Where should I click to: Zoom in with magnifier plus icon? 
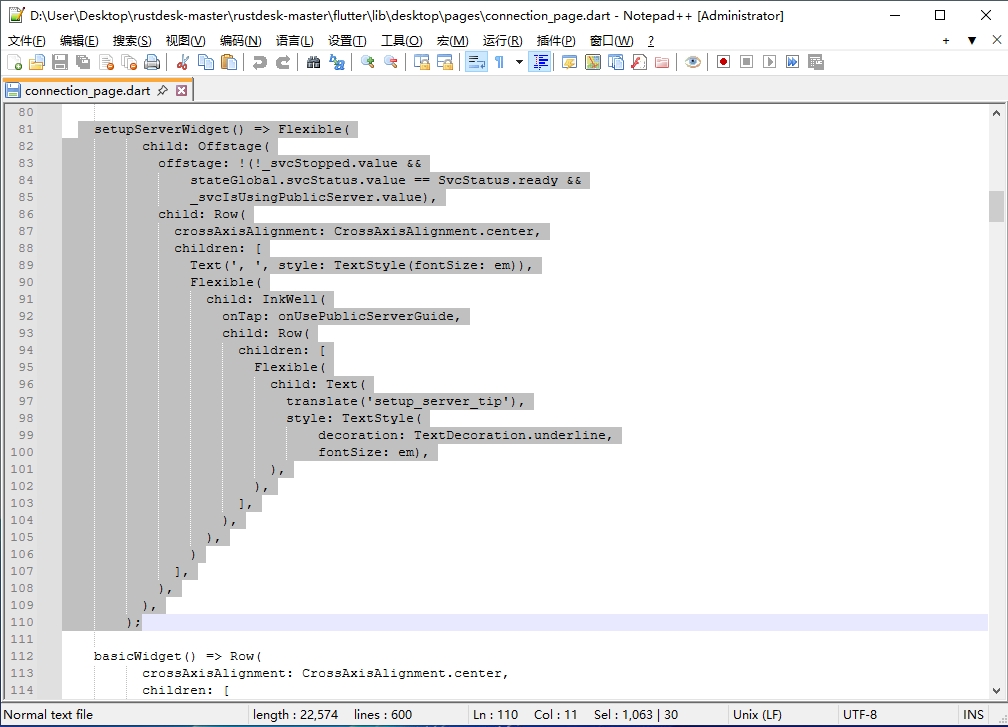click(x=368, y=62)
